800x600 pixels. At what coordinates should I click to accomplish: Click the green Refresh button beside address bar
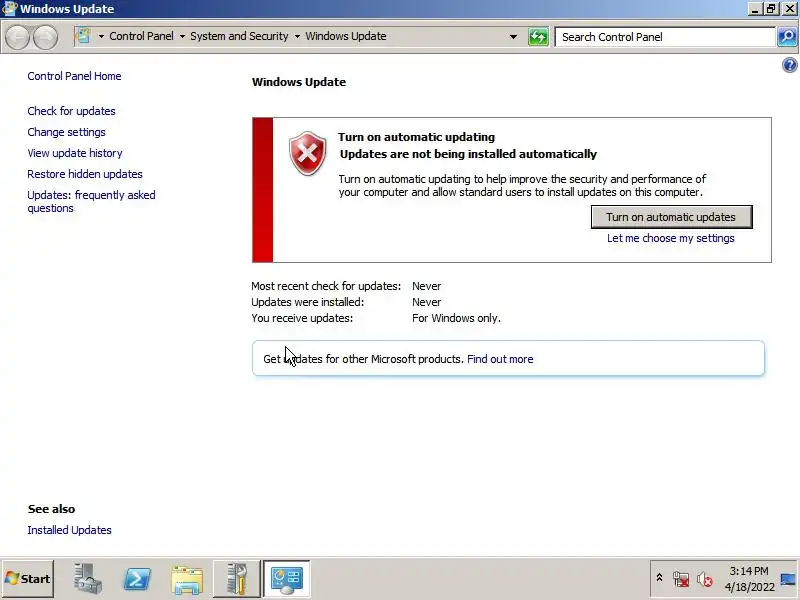pos(538,37)
